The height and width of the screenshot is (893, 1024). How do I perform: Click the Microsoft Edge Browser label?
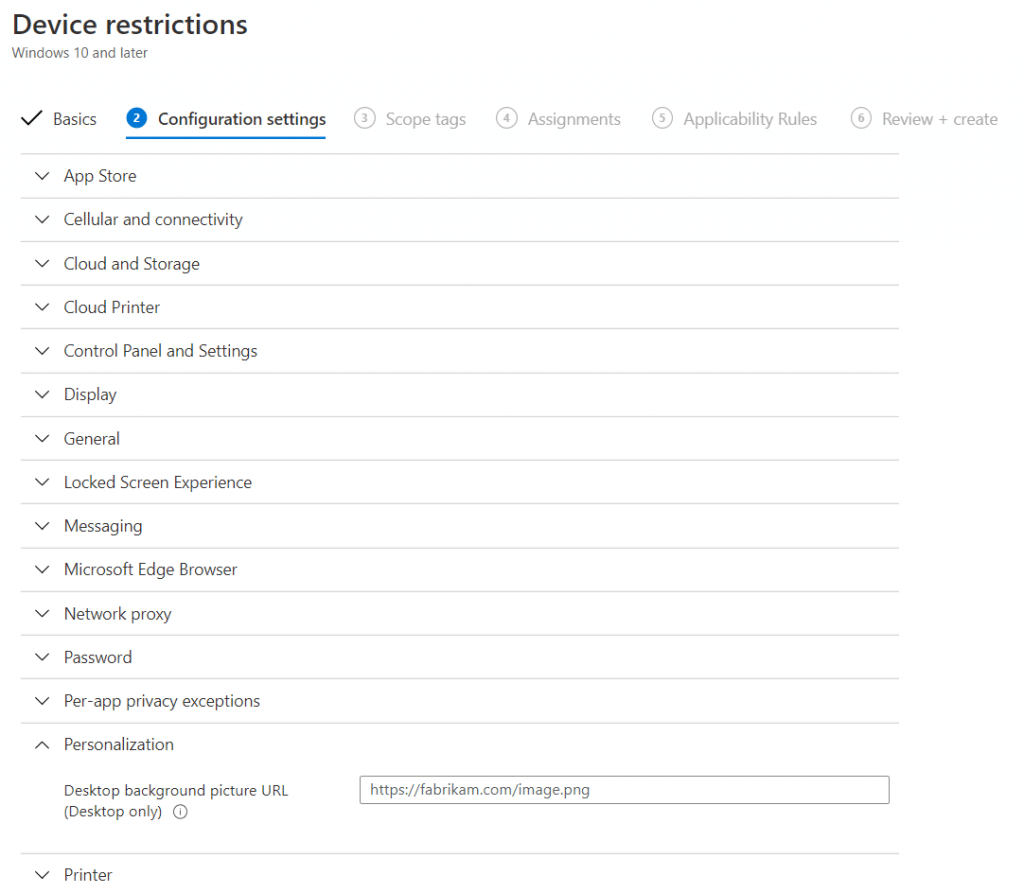pyautogui.click(x=150, y=570)
